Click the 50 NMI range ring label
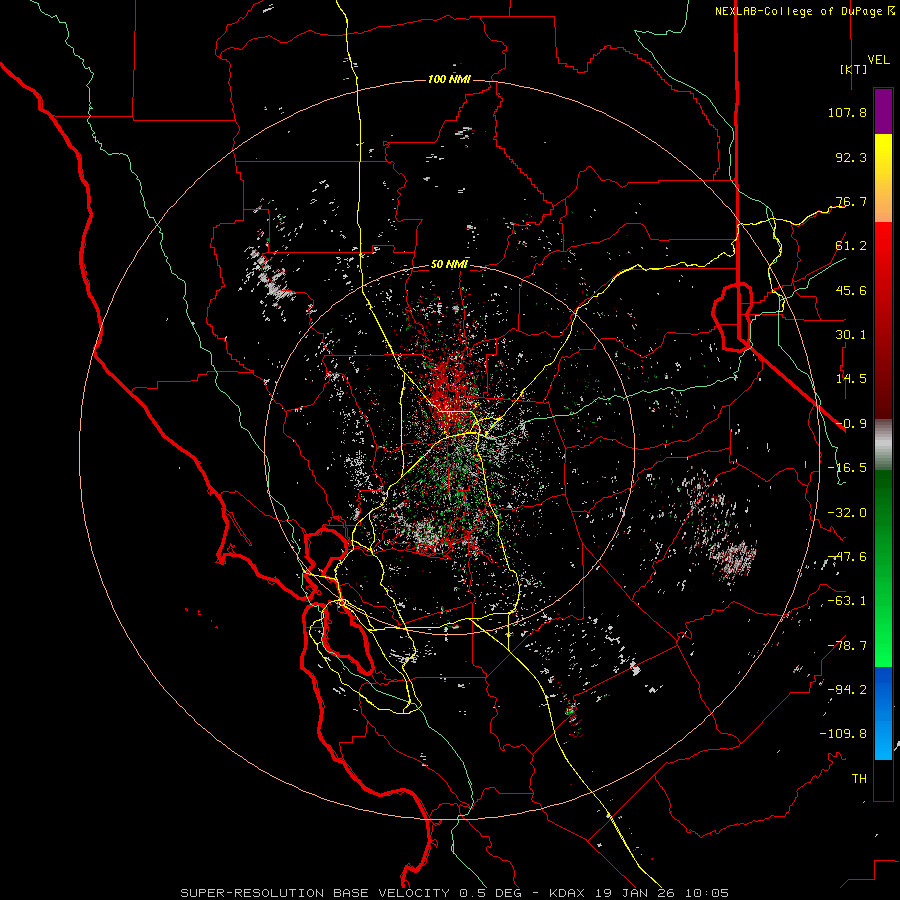Viewport: 900px width, 900px height. (449, 265)
